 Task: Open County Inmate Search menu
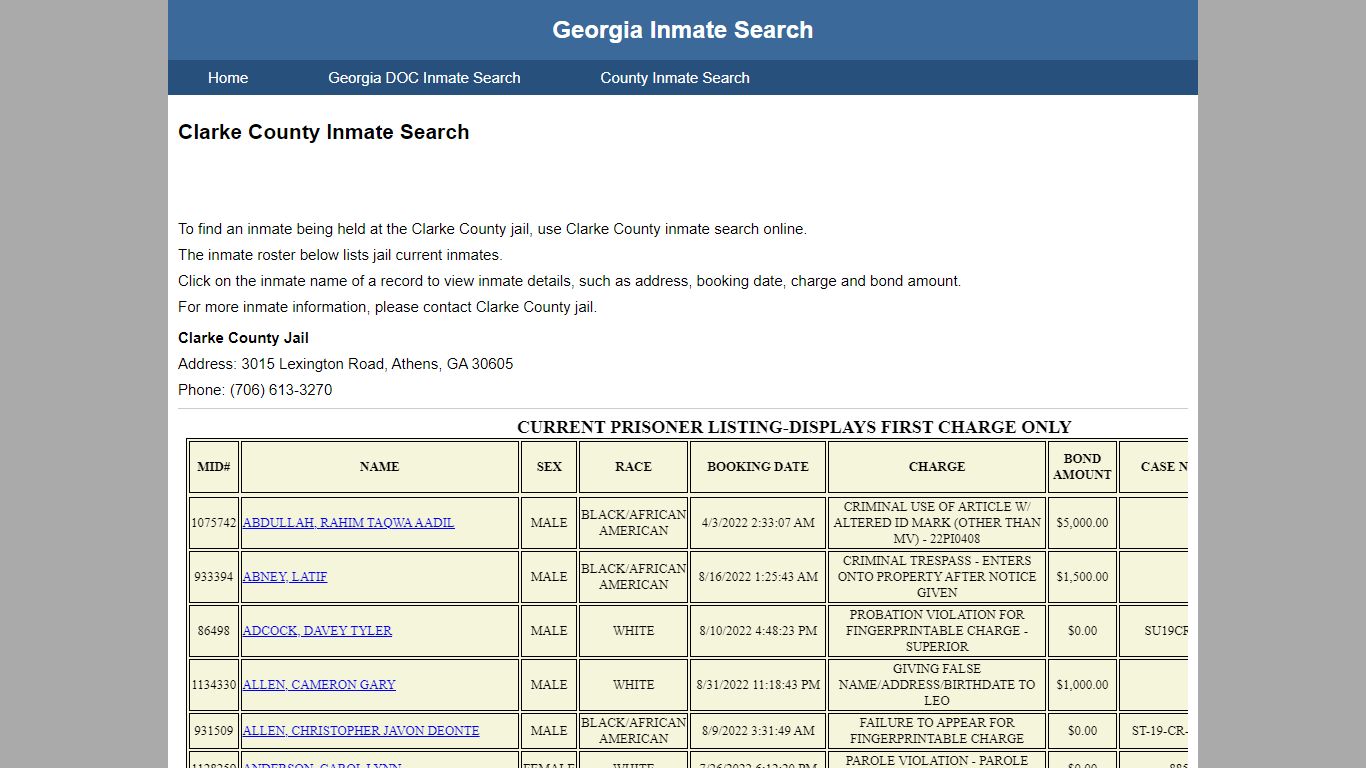pos(675,78)
